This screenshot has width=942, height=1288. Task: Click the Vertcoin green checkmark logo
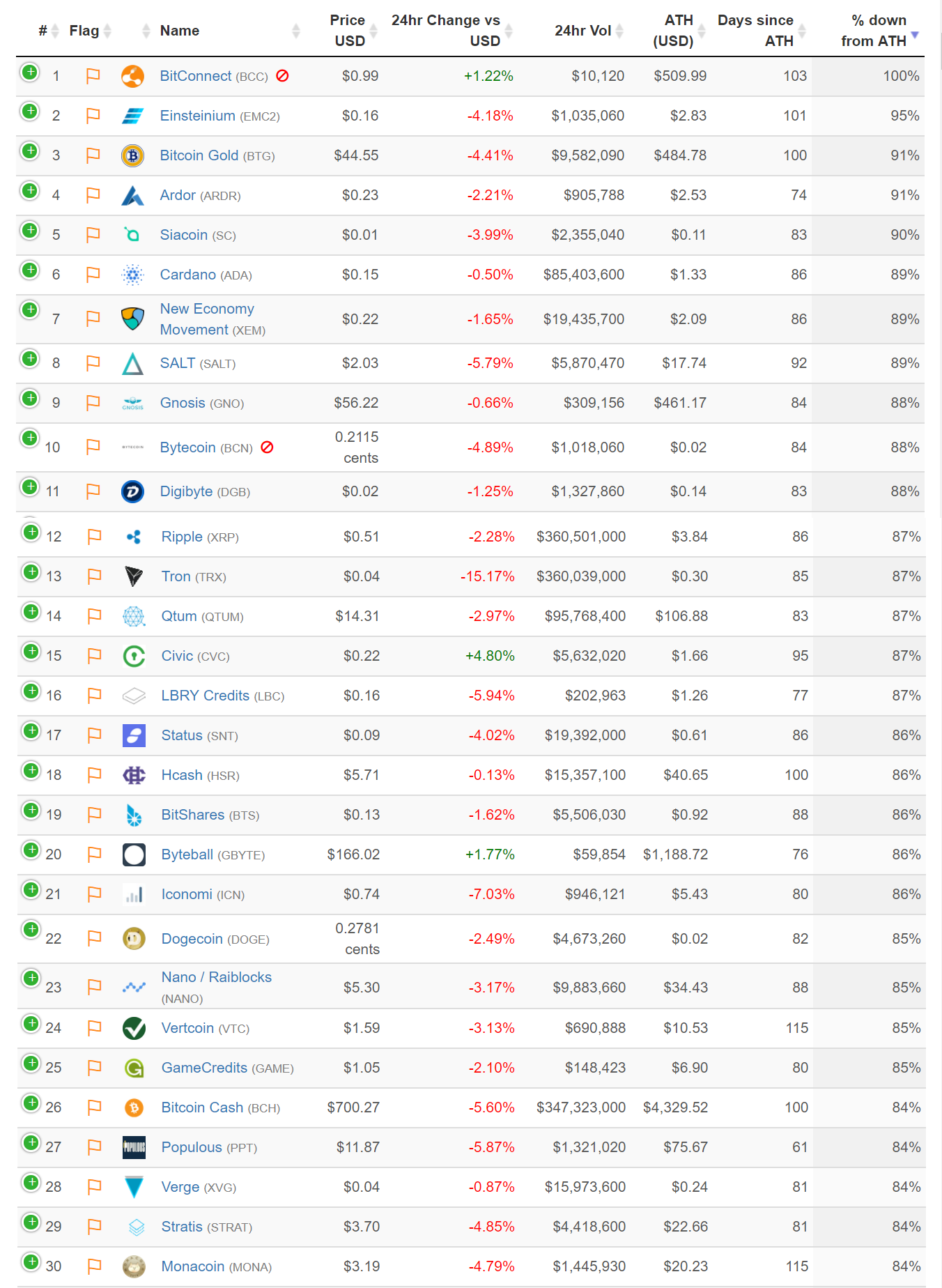click(x=134, y=1028)
